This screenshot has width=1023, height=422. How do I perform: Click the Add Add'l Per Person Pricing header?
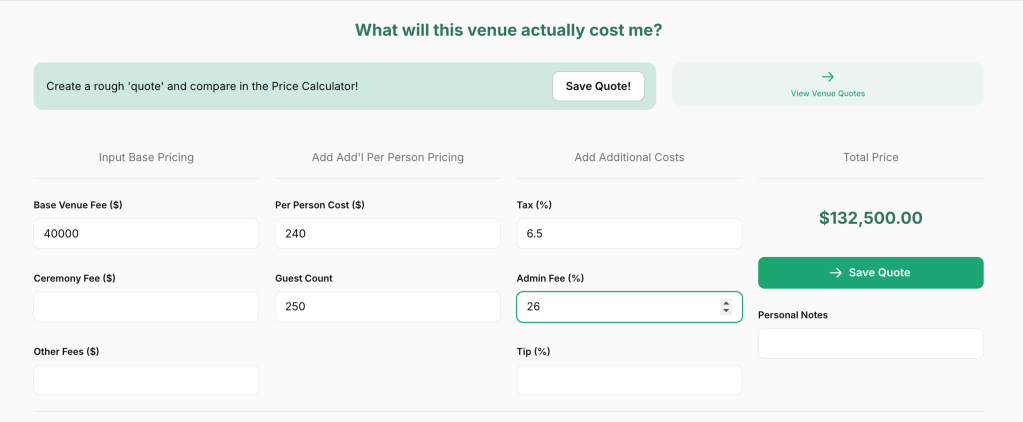coord(387,157)
